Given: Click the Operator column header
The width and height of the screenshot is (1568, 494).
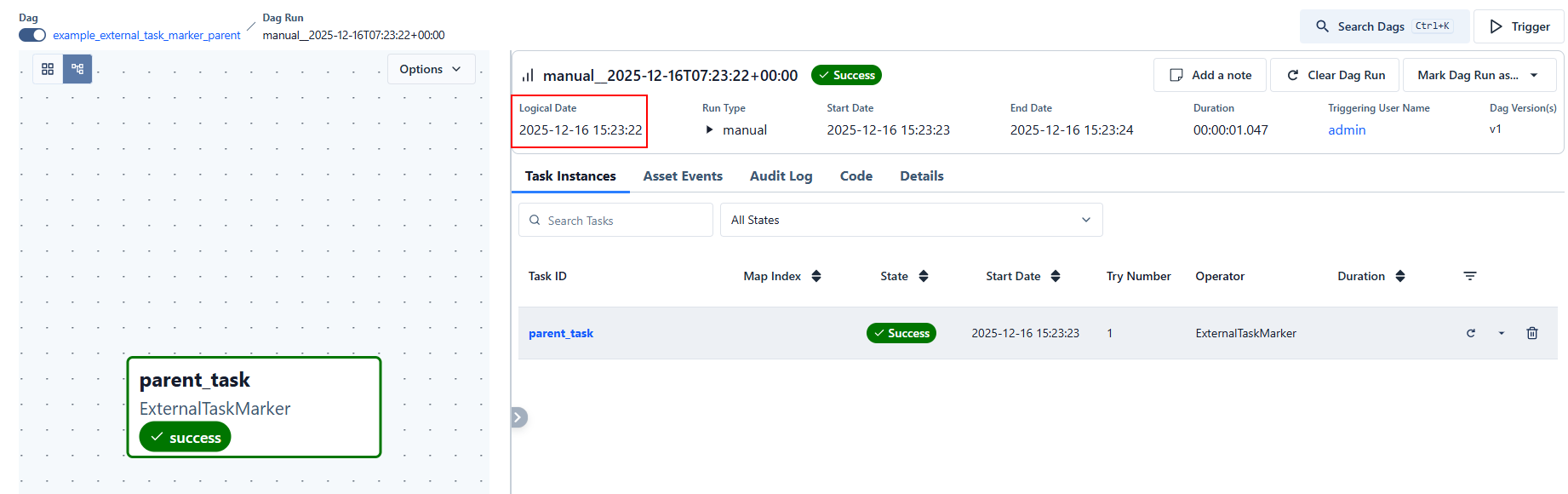Looking at the screenshot, I should 1220,276.
